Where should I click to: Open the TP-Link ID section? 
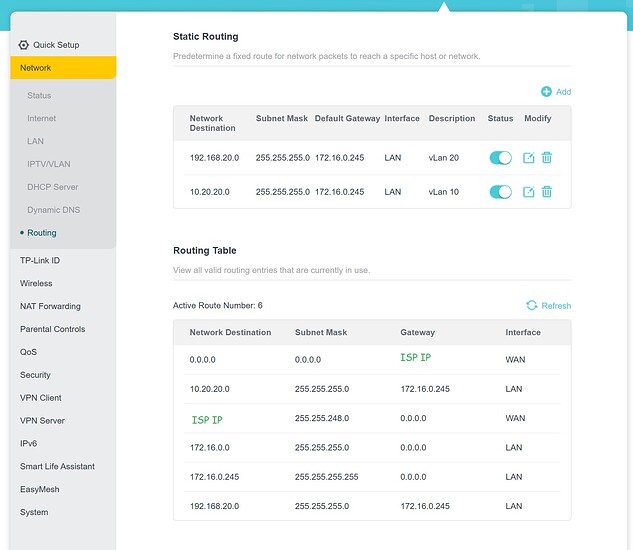point(40,260)
